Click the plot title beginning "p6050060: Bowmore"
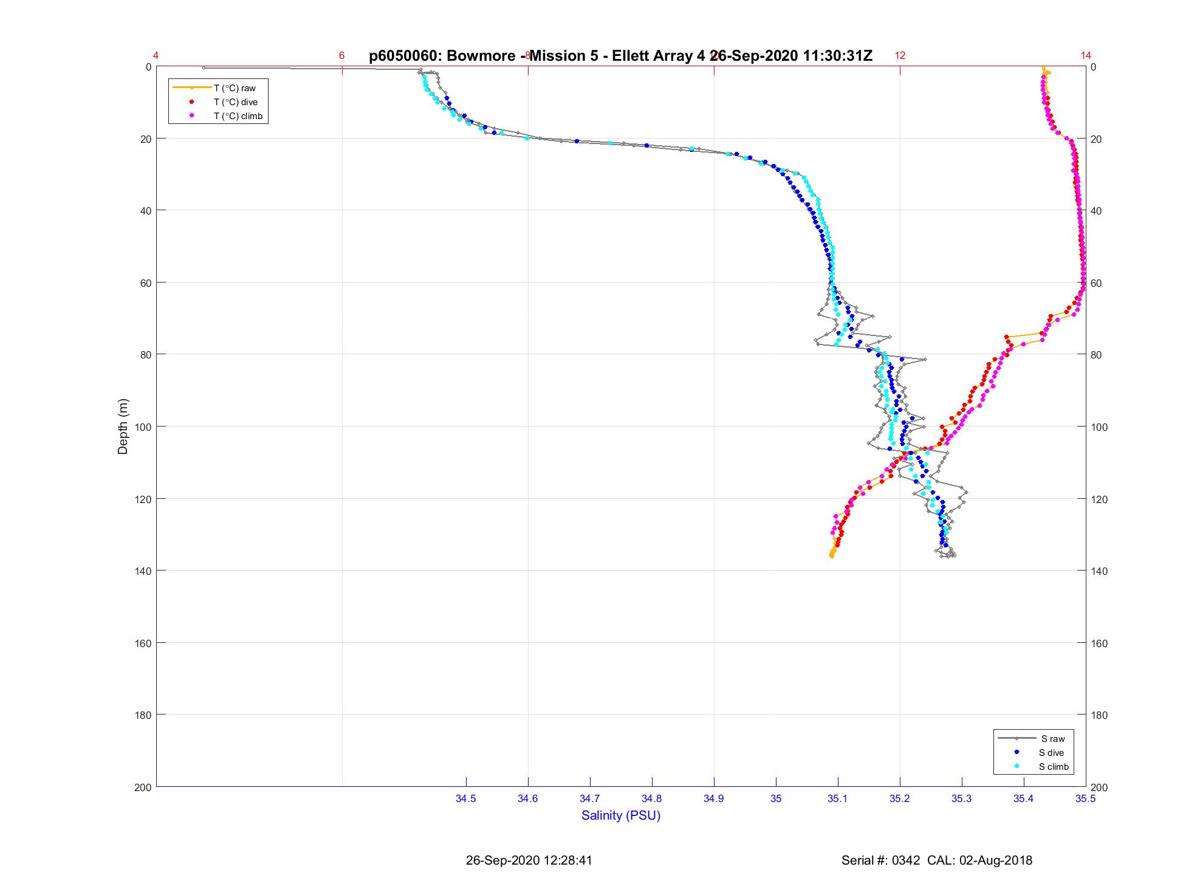The image size is (1200, 885). coord(621,56)
